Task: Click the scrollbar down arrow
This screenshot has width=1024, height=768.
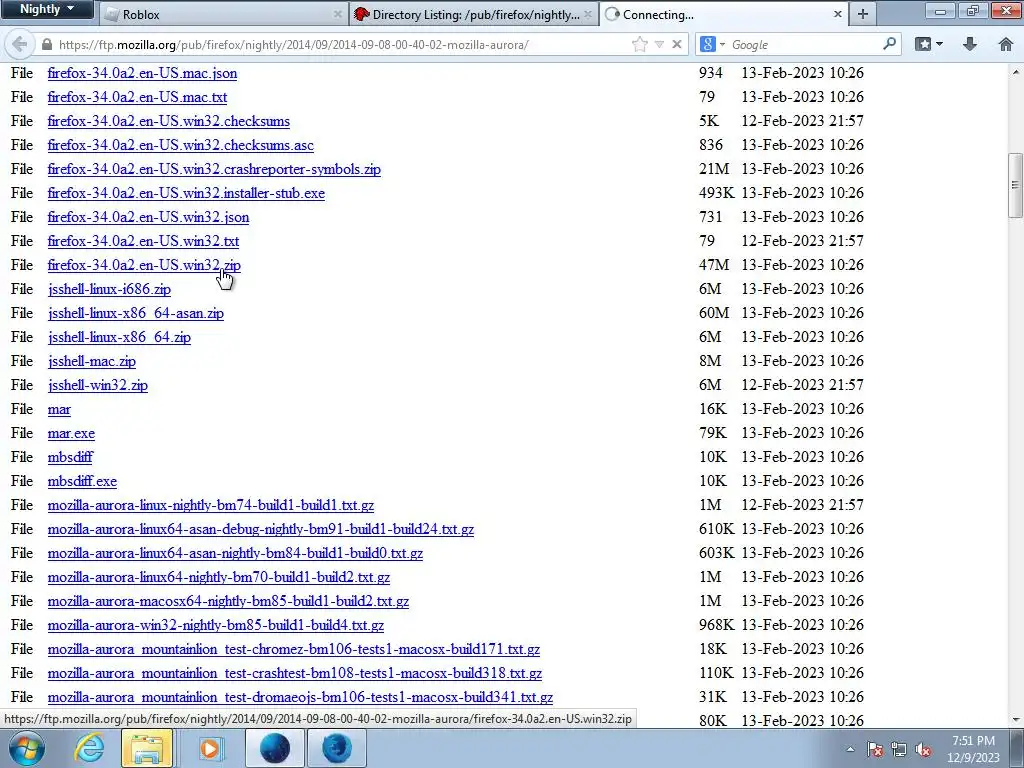Action: pyautogui.click(x=1015, y=720)
